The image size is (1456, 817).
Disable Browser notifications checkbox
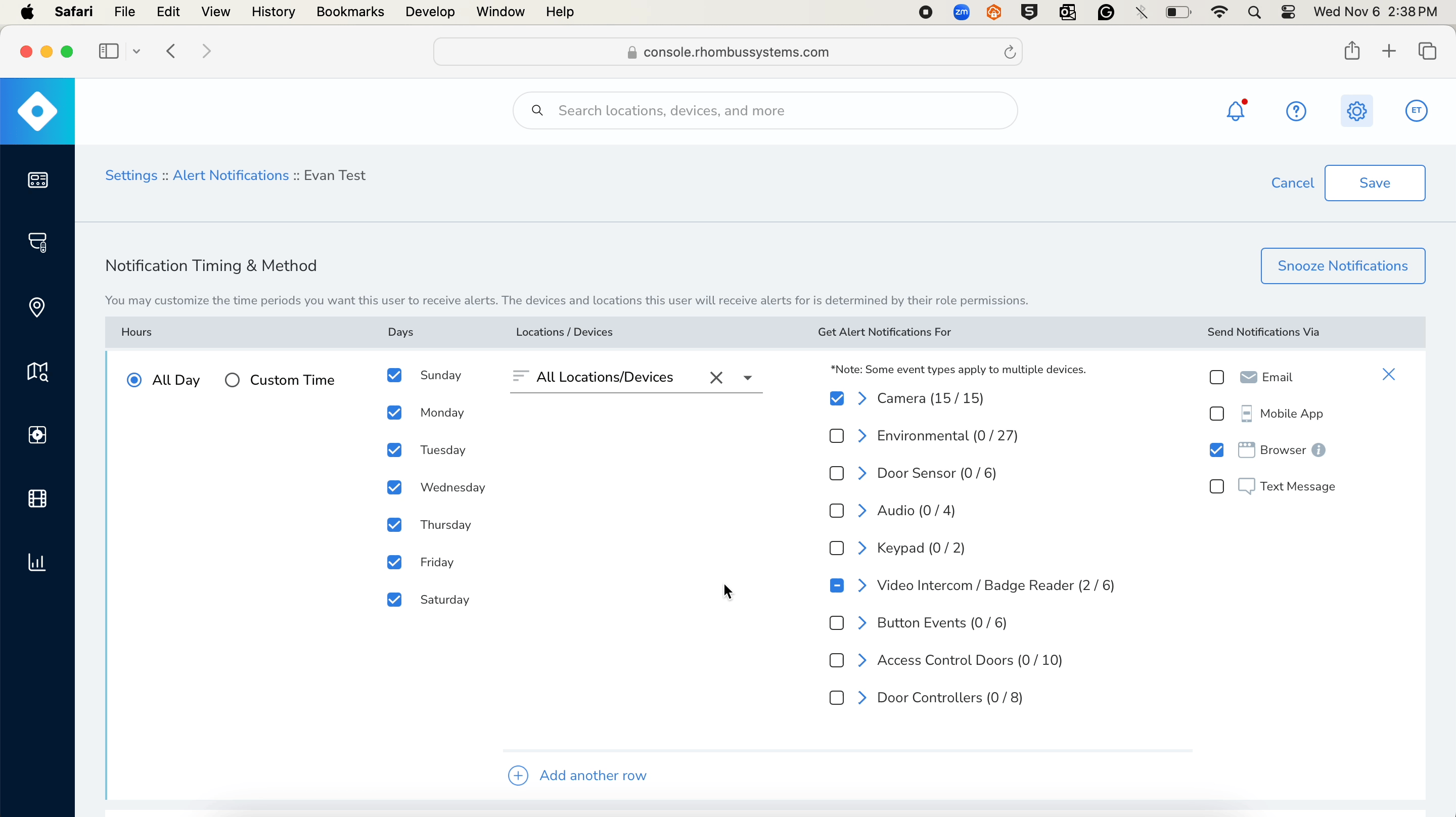[1217, 450]
